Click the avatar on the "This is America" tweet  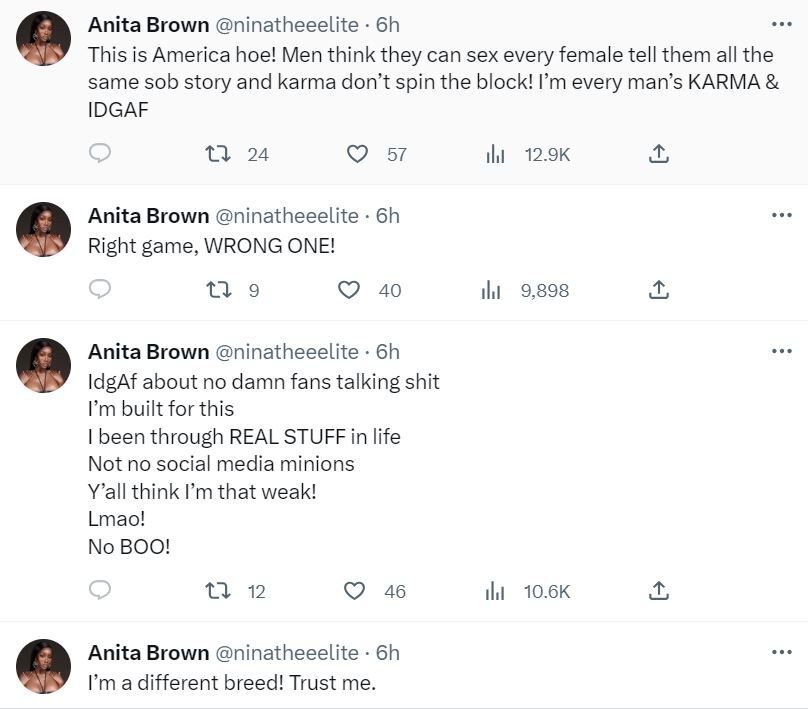click(x=44, y=38)
